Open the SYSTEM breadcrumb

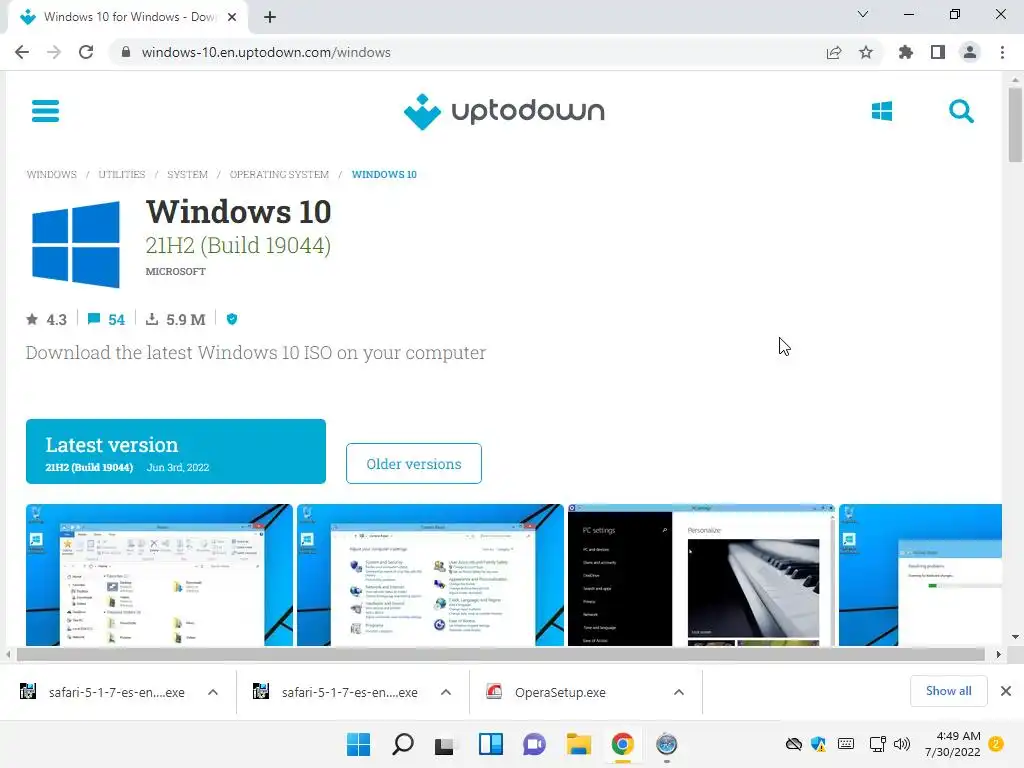pyautogui.click(x=187, y=174)
